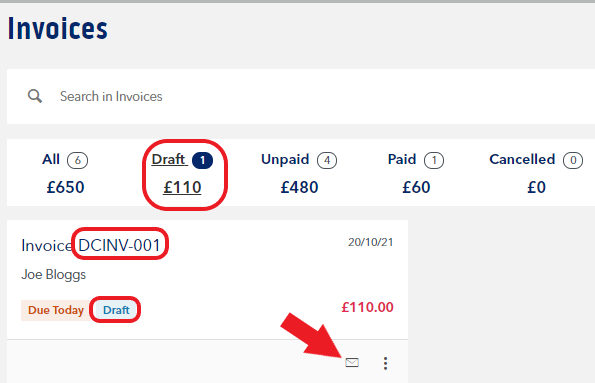Click the Joe Bloggs customer name

click(x=54, y=274)
